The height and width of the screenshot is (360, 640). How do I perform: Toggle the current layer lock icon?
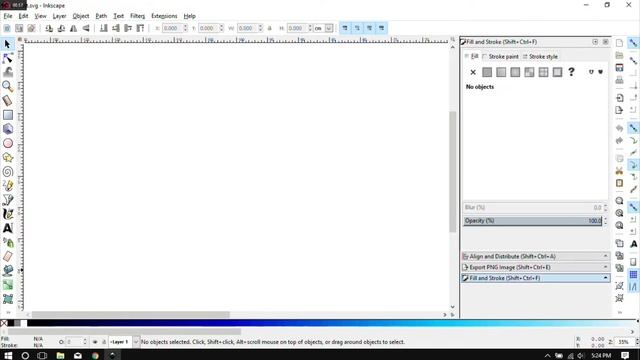(104, 342)
